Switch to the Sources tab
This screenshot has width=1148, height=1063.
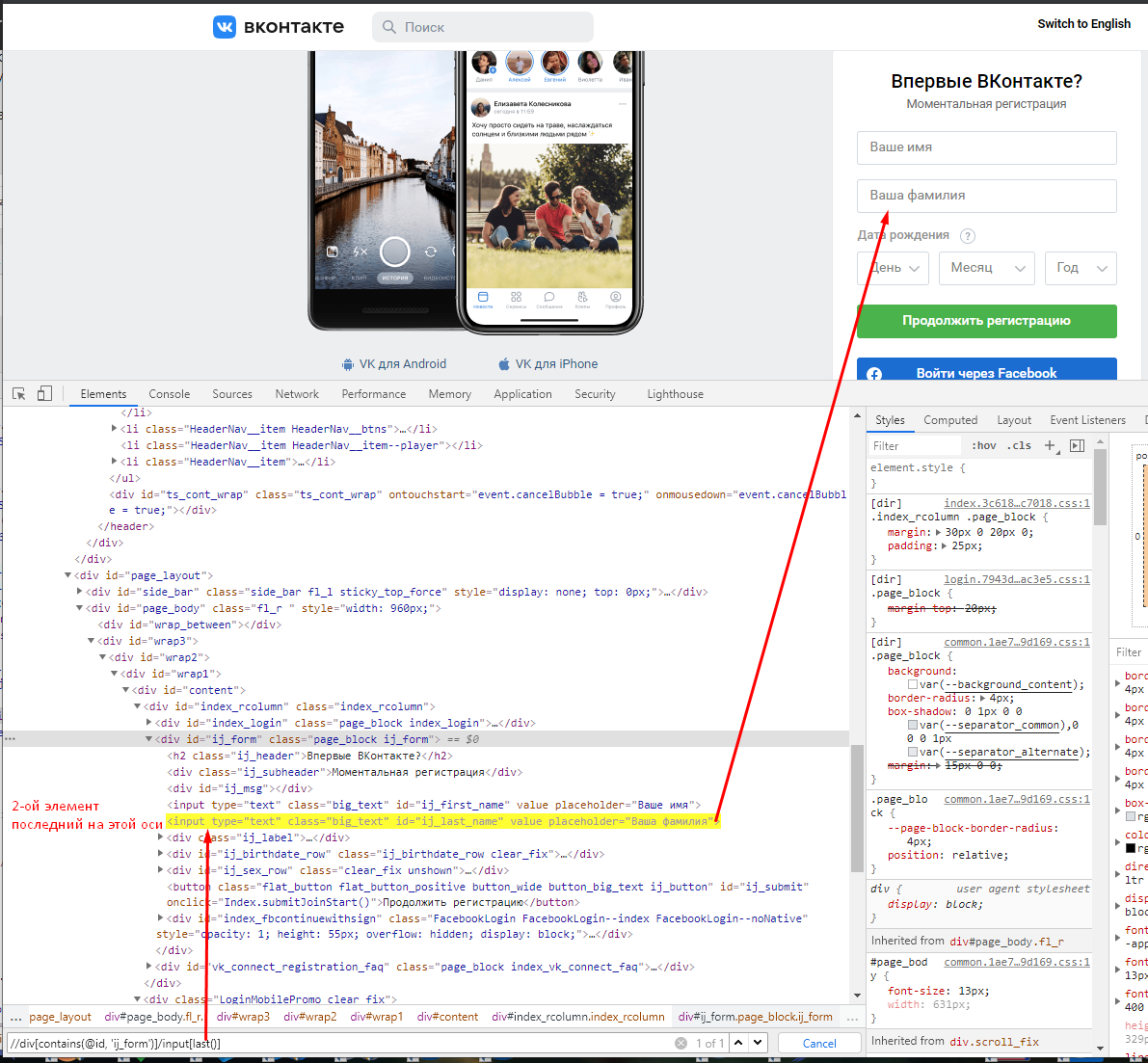click(x=232, y=394)
